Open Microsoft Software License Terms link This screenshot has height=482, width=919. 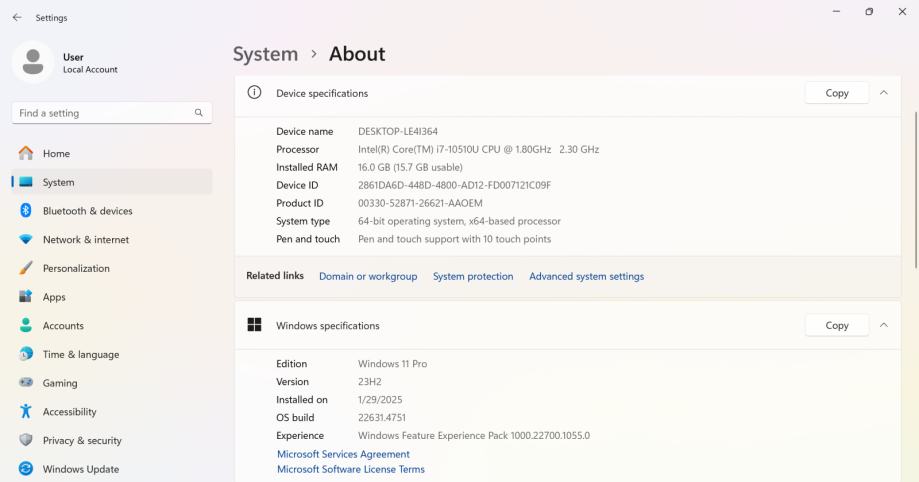tap(350, 469)
